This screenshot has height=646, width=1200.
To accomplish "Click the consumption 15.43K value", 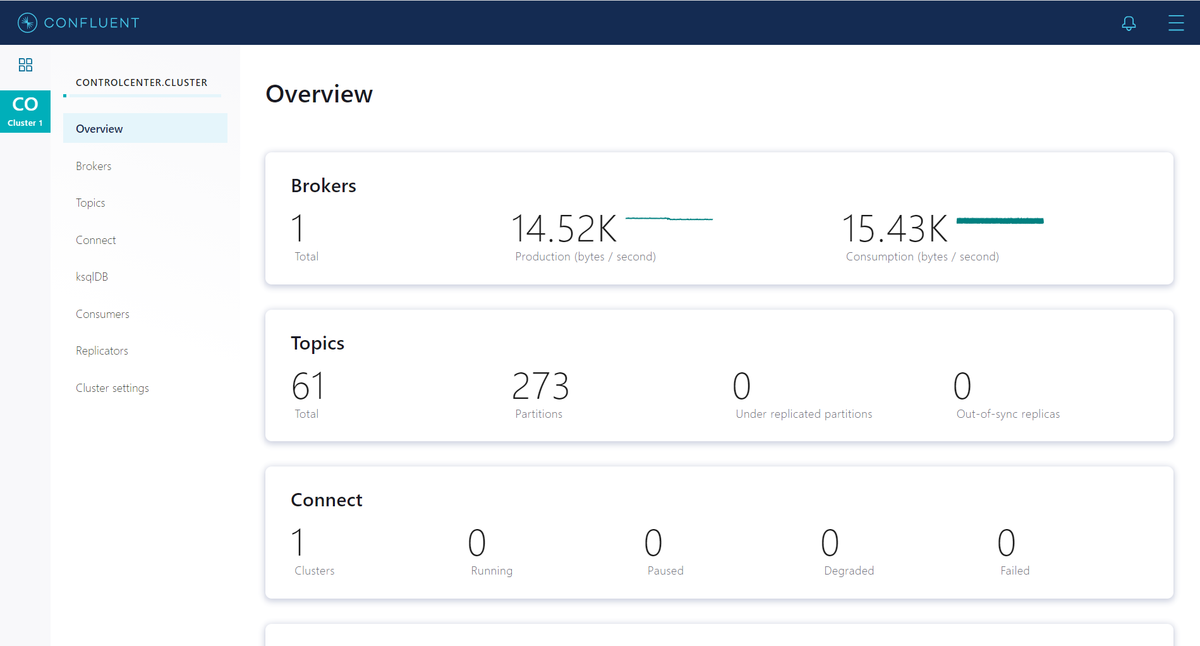I will pos(895,229).
